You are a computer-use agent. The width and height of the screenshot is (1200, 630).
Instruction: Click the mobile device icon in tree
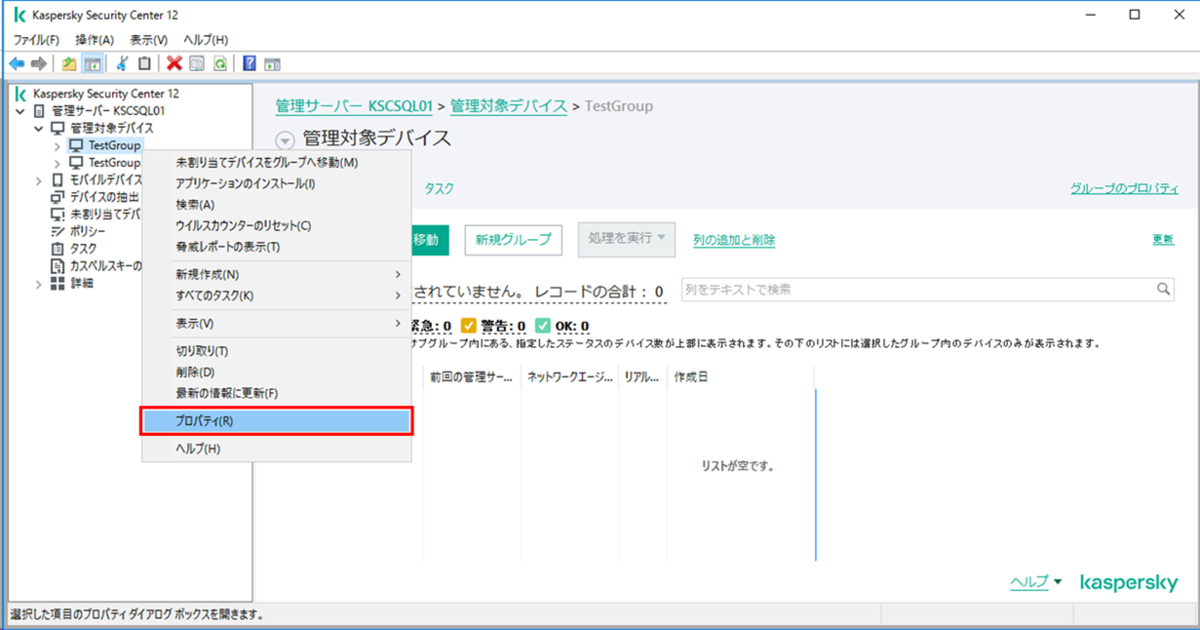(58, 180)
